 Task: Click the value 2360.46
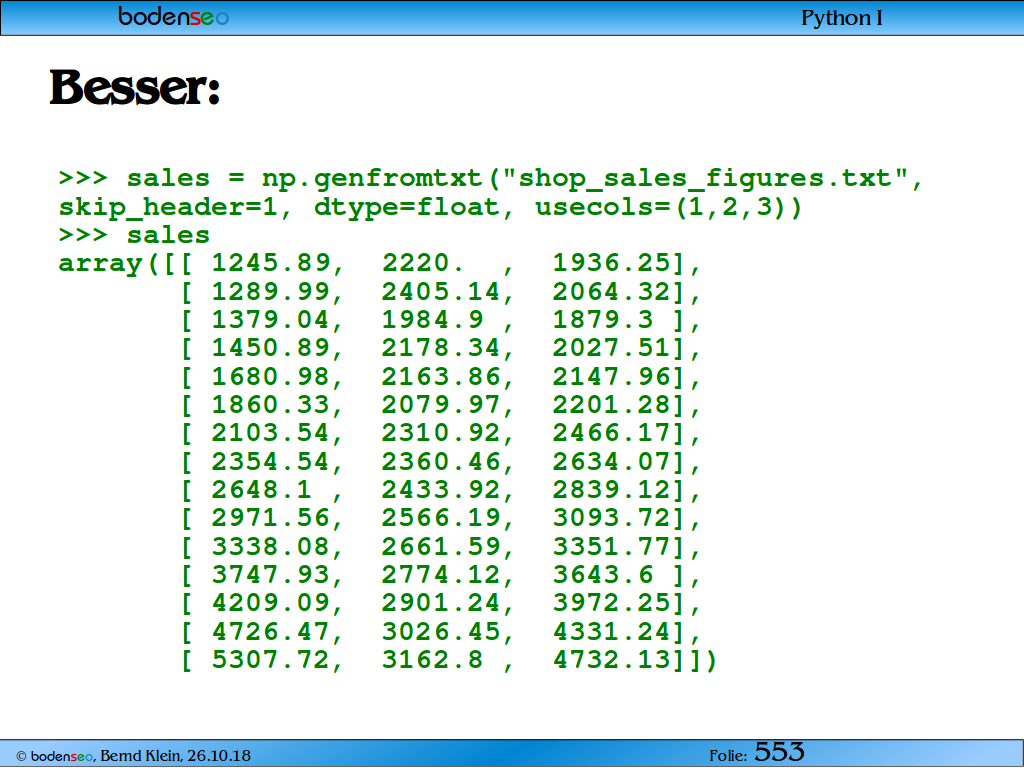coord(441,461)
